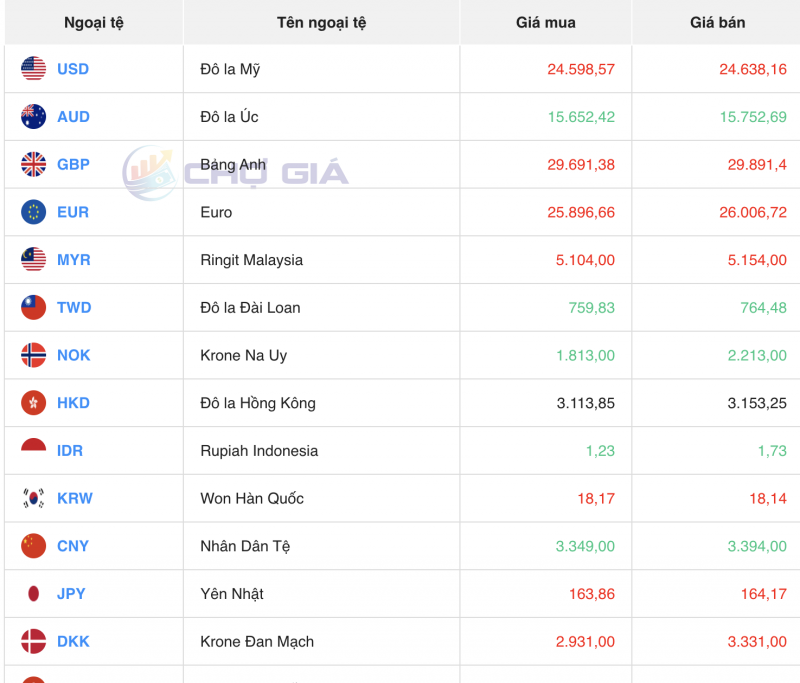Click the EUR European Union flag icon
This screenshot has width=800, height=683.
(x=33, y=212)
